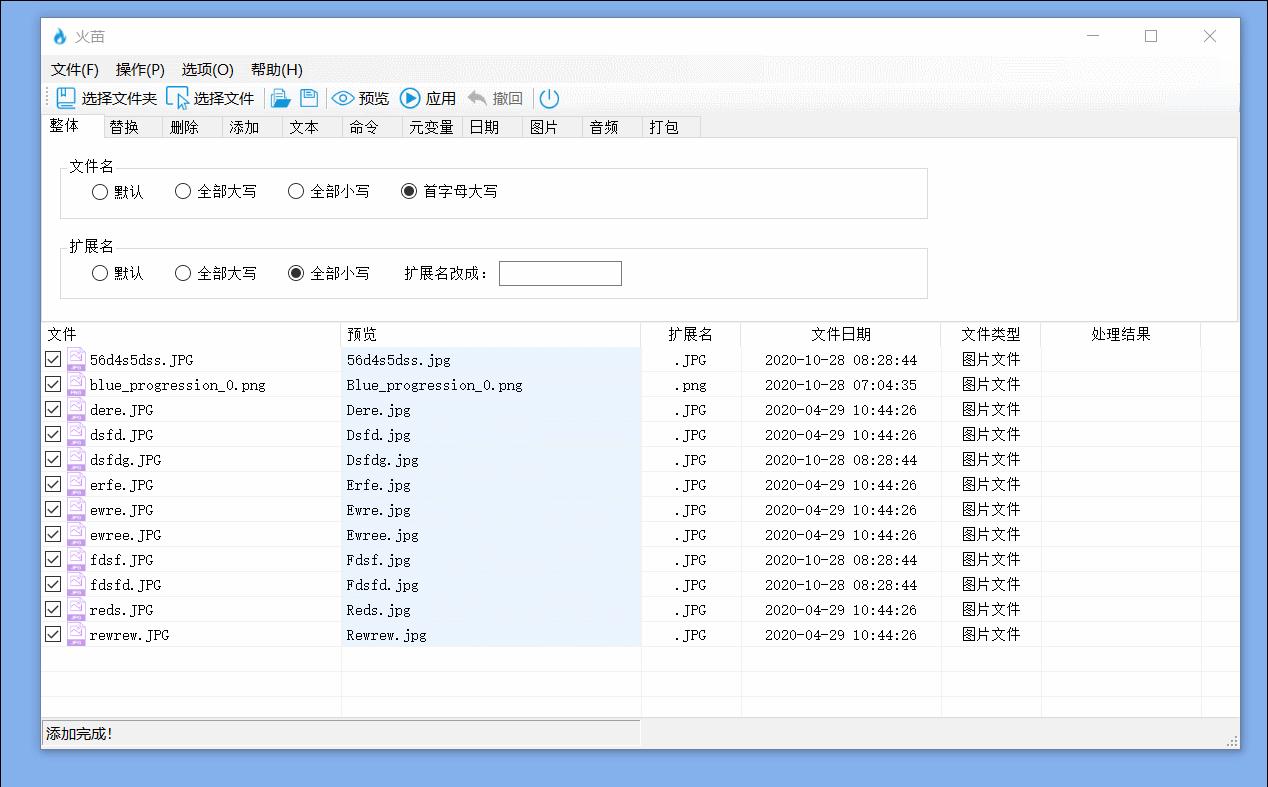Image resolution: width=1268 pixels, height=787 pixels.
Task: Select the 选择文件夹 folder-picker icon
Action: click(x=65, y=97)
